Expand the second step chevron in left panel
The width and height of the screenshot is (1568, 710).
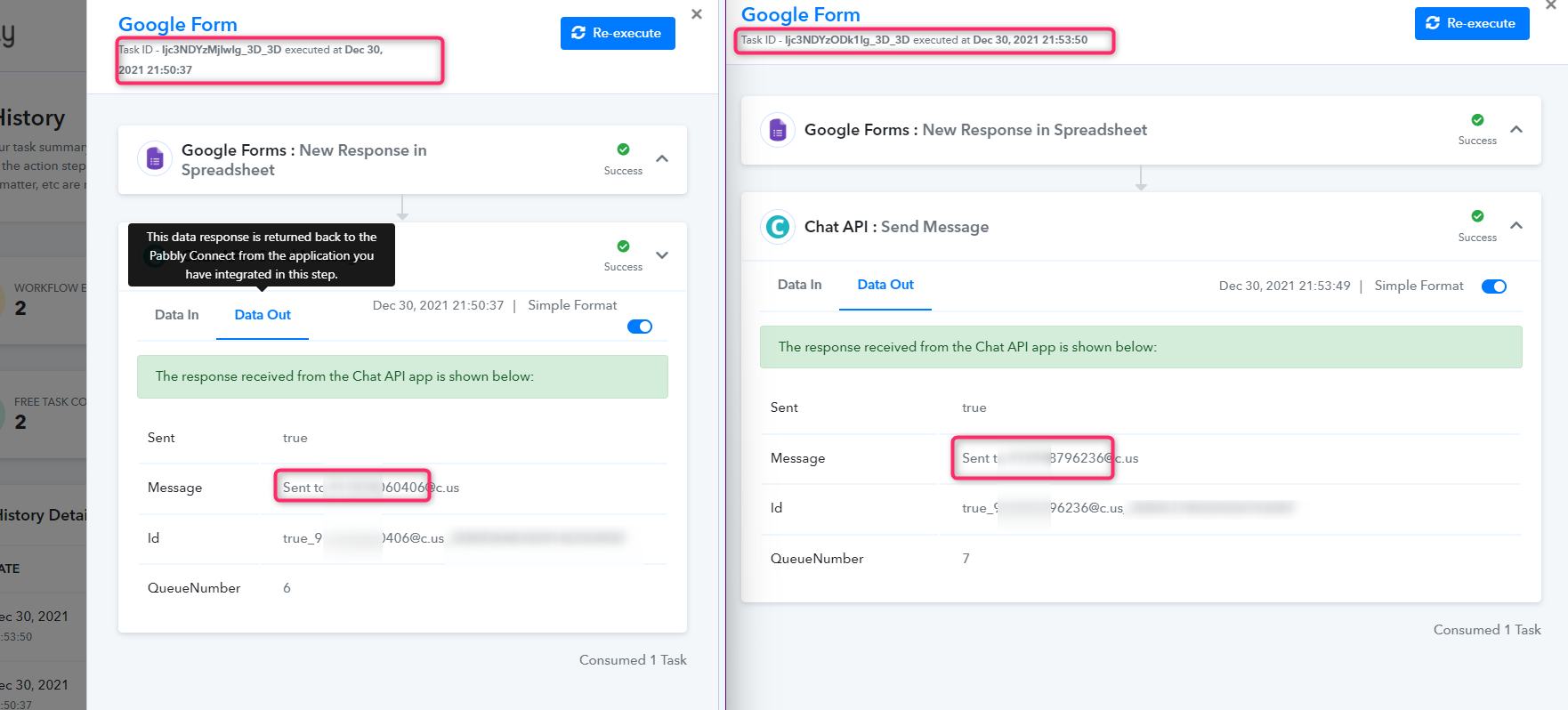point(662,254)
